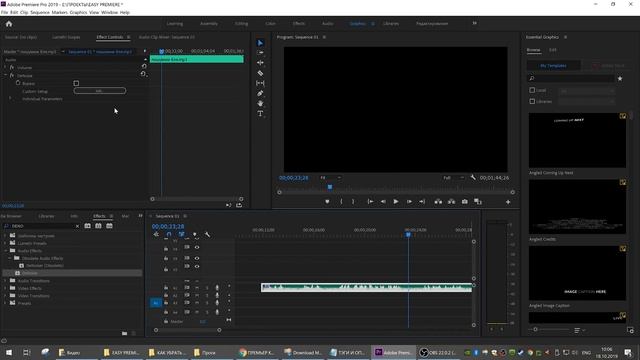Toggle Snap magnet in timeline
The image size is (640, 360).
(169, 235)
